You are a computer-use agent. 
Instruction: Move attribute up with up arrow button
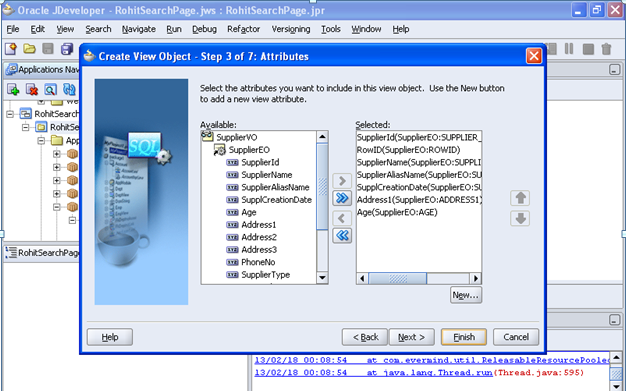coord(520,198)
